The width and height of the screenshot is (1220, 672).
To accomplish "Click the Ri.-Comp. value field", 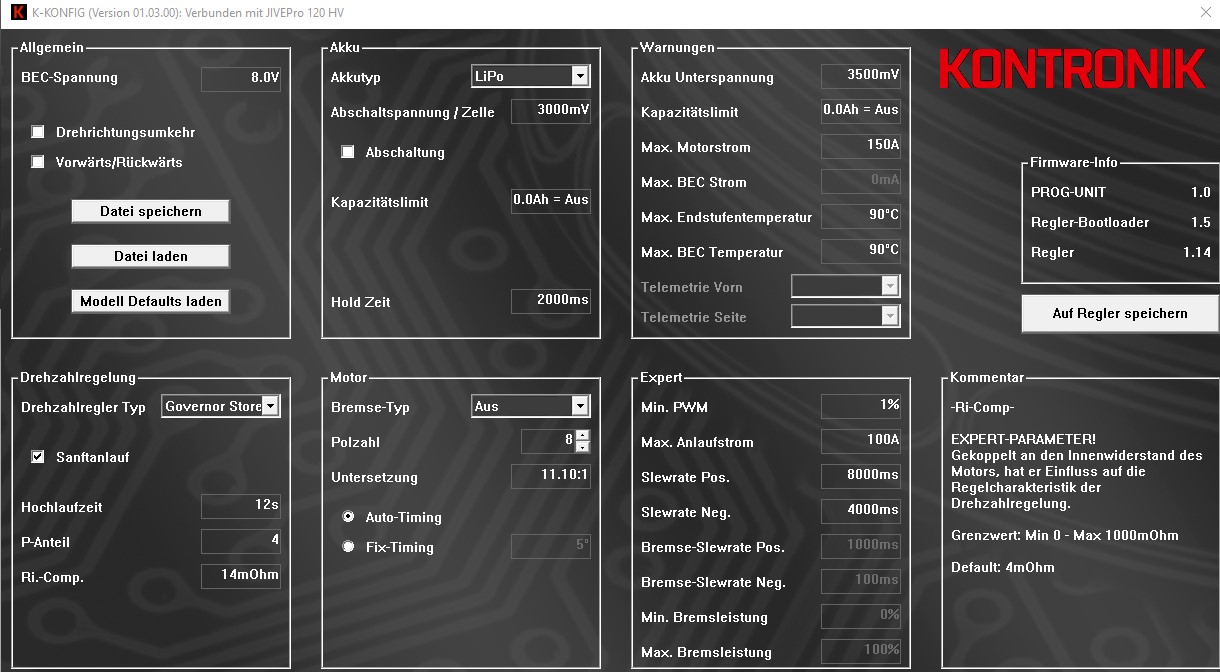I will click(241, 576).
